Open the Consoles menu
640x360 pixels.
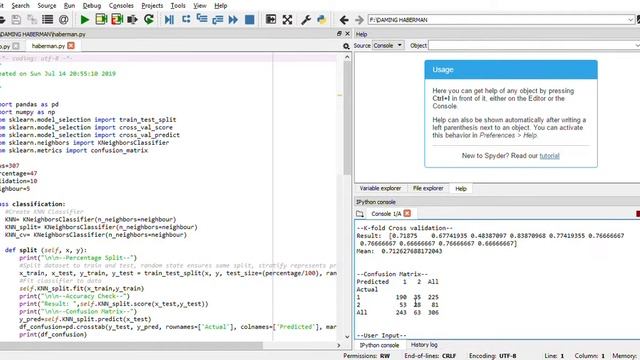121,6
